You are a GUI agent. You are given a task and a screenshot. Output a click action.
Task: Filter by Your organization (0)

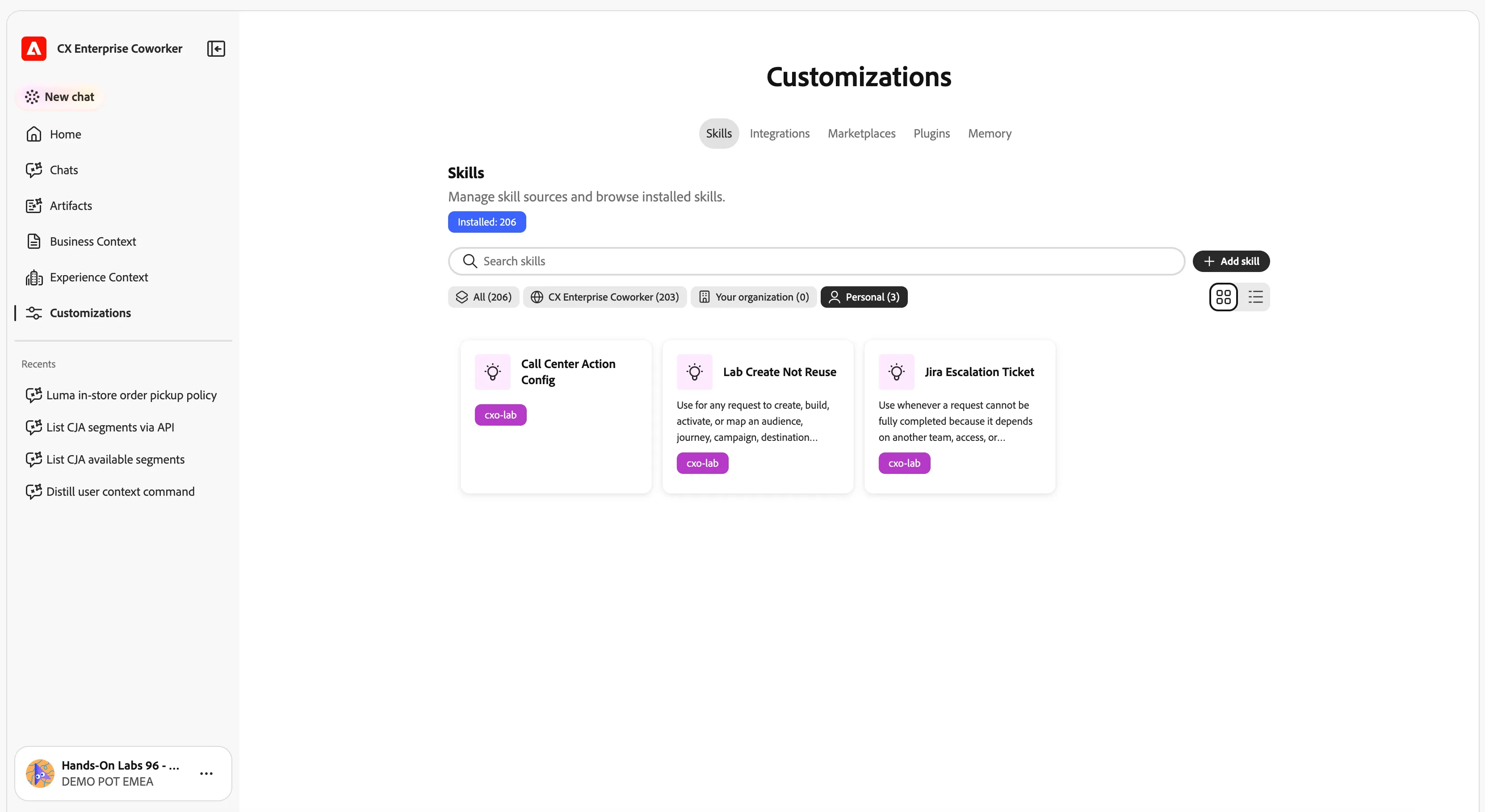(754, 297)
